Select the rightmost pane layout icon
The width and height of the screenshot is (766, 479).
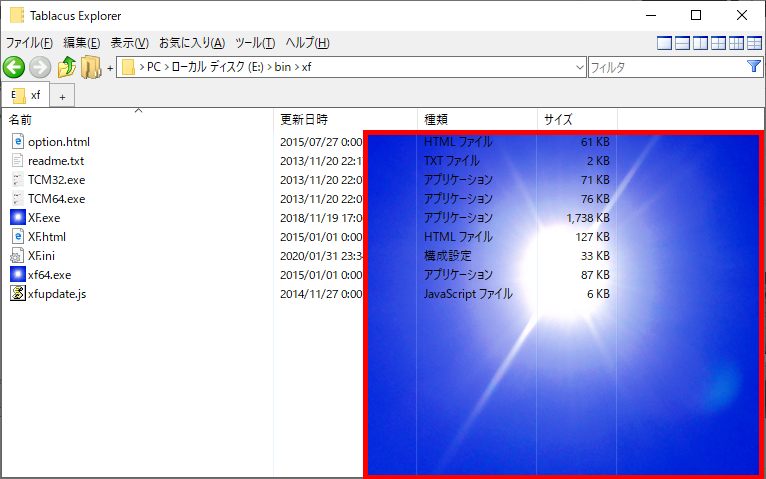[754, 43]
